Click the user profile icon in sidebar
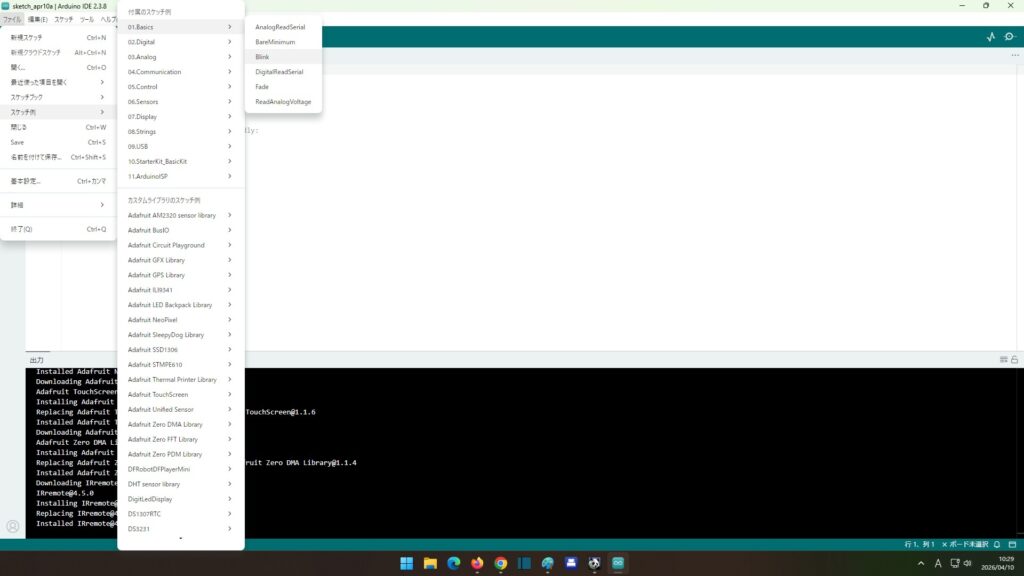This screenshot has height=576, width=1024. [12, 526]
